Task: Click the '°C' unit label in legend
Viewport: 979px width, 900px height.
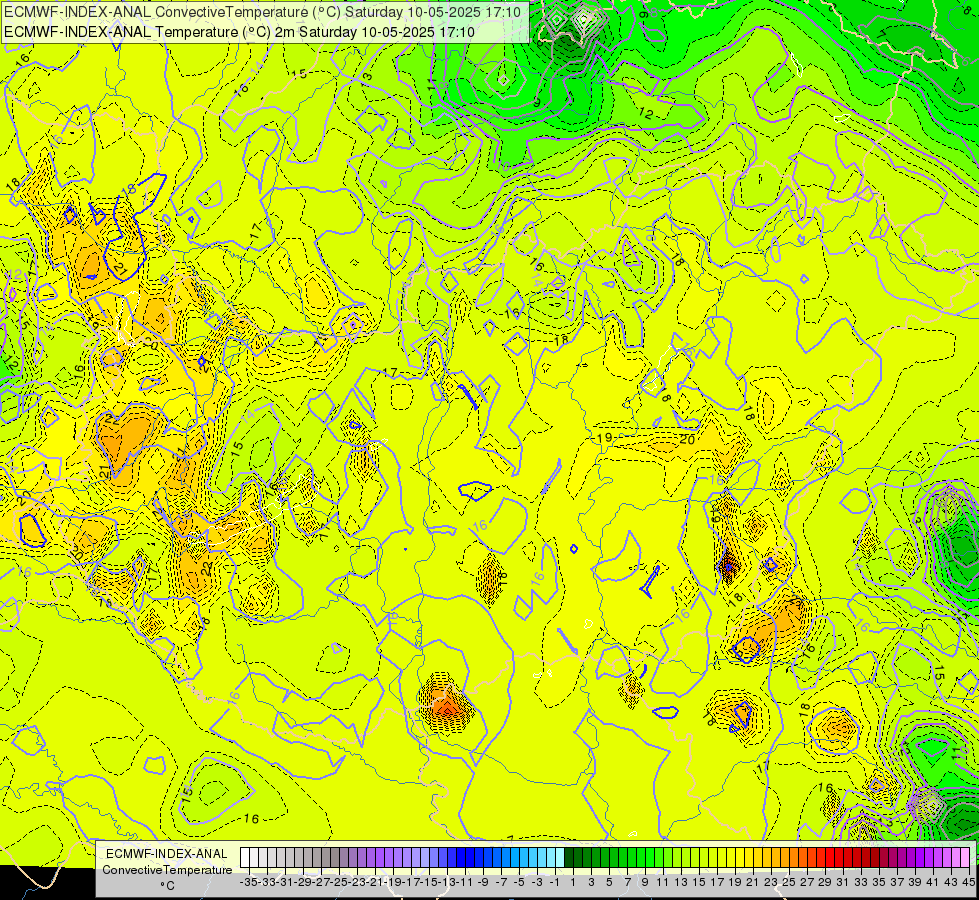Action: tap(167, 886)
